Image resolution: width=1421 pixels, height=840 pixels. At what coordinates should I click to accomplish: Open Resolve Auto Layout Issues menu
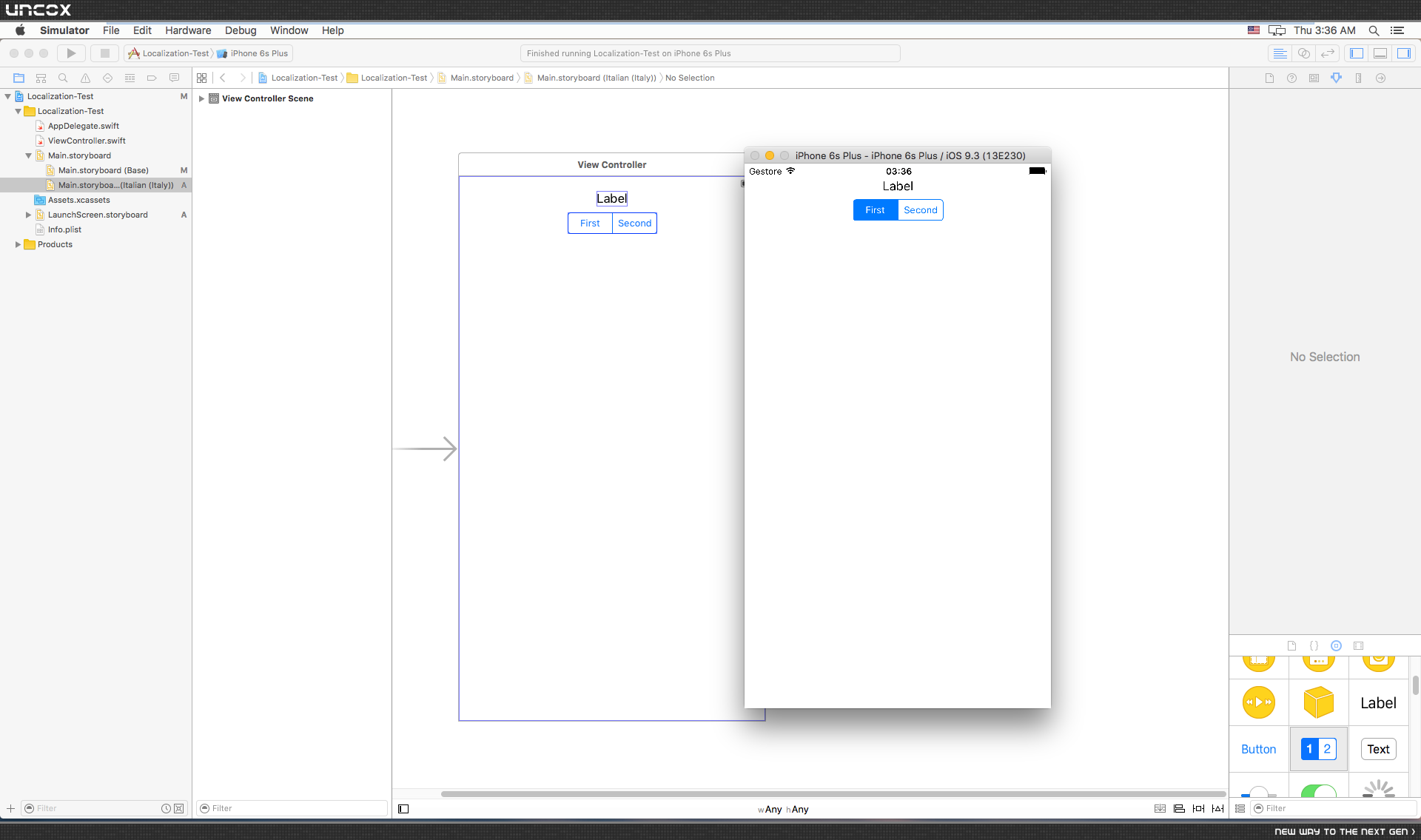coord(1218,809)
